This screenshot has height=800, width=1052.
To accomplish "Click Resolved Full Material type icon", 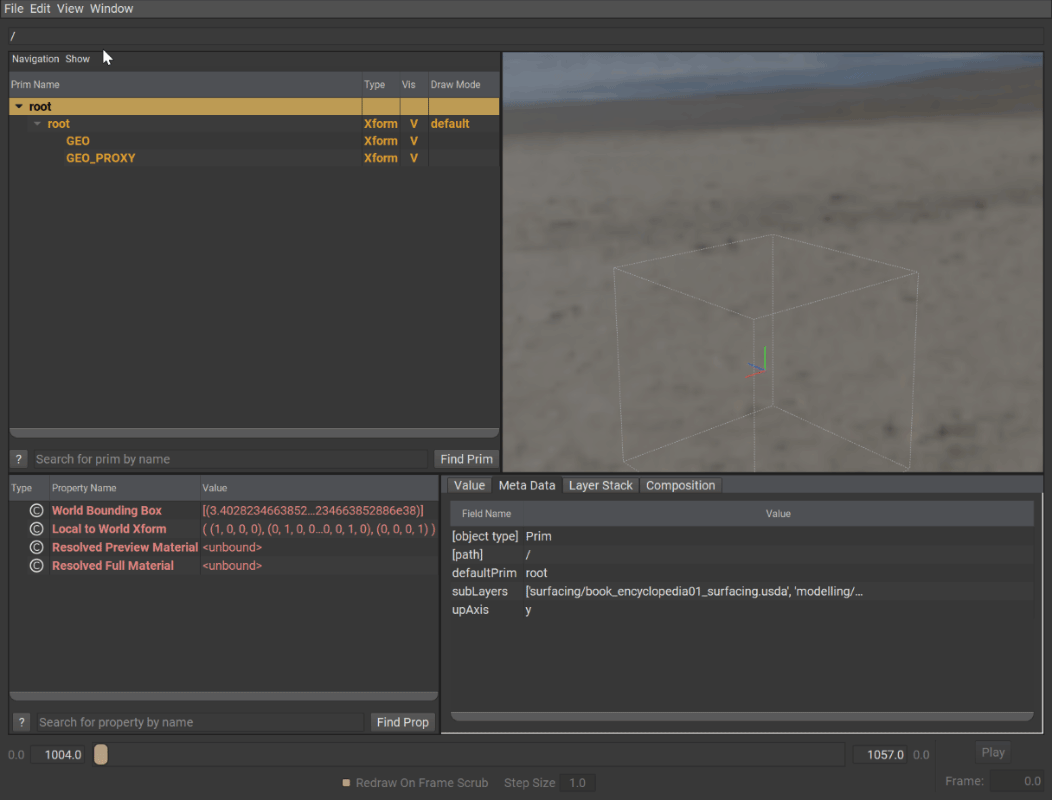I will click(x=37, y=566).
